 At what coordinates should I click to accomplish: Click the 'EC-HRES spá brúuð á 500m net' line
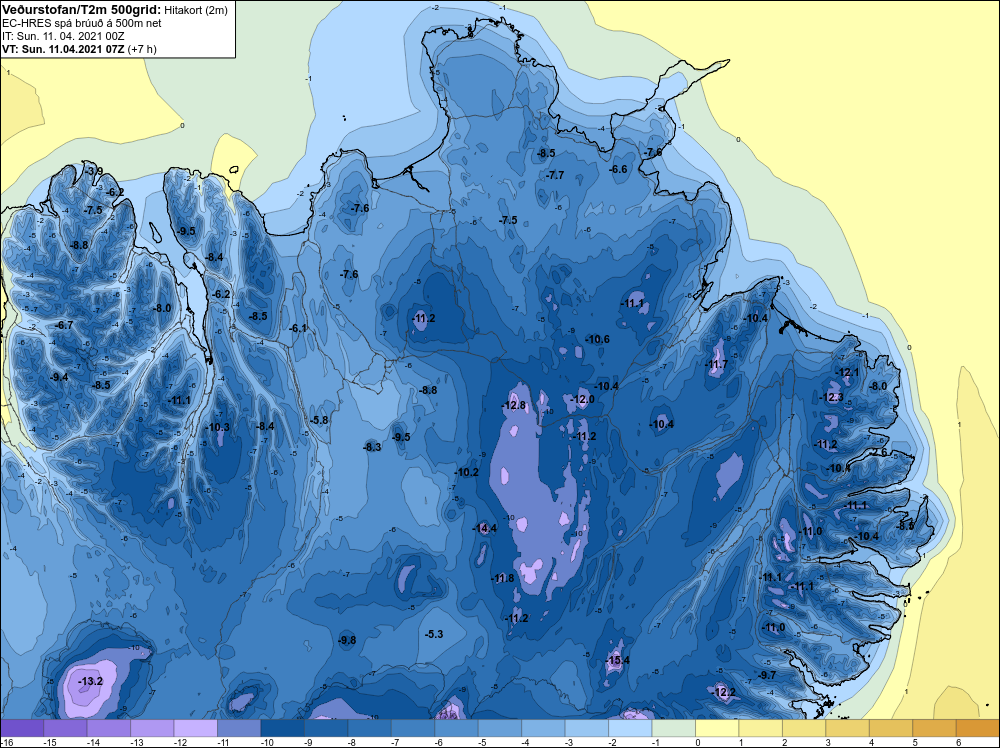(x=82, y=23)
